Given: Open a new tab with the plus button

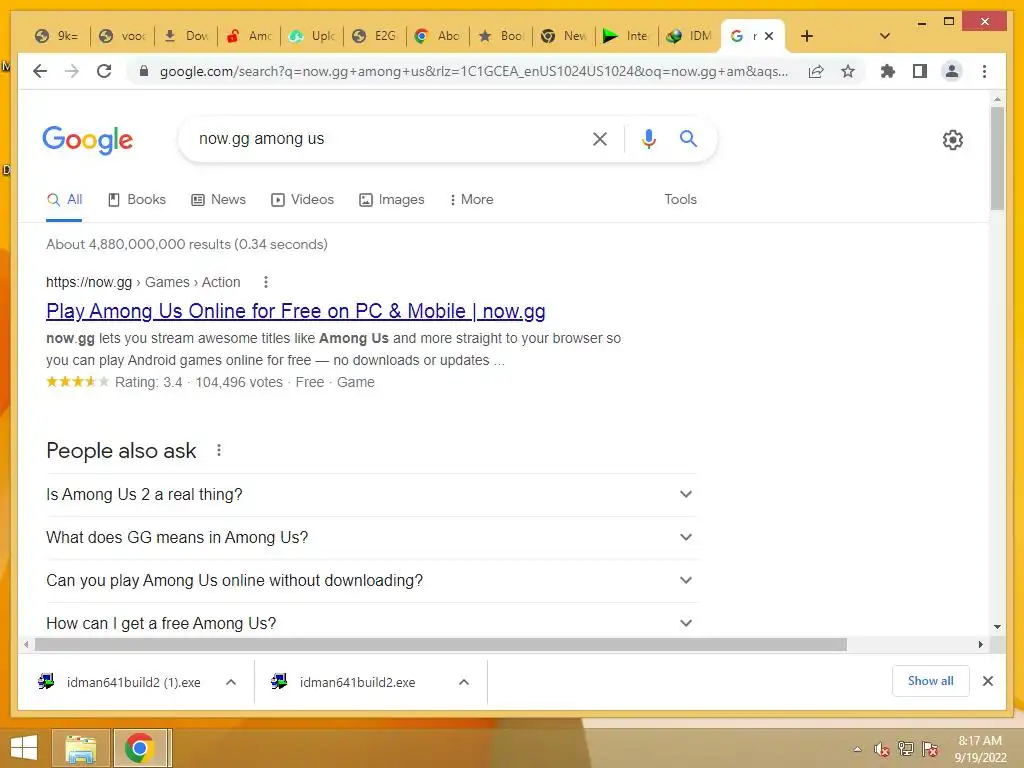Looking at the screenshot, I should click(x=807, y=36).
